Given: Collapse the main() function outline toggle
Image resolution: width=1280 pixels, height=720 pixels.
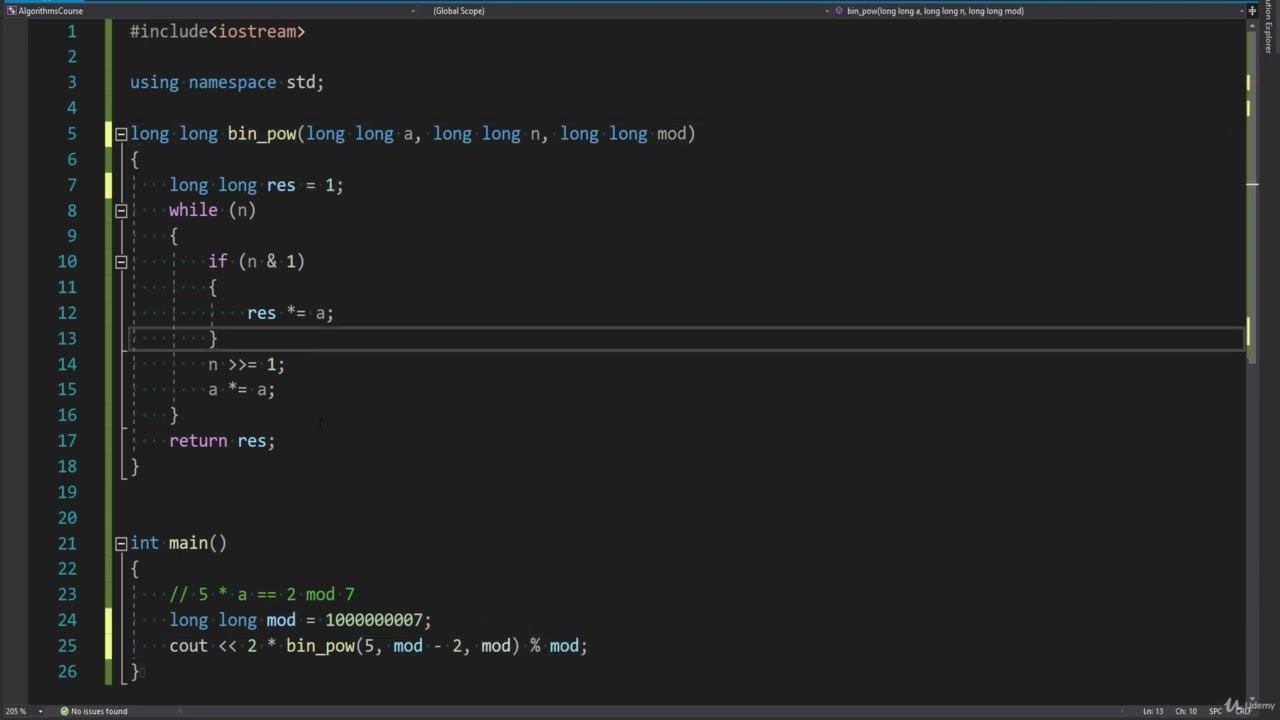Looking at the screenshot, I should click(121, 544).
